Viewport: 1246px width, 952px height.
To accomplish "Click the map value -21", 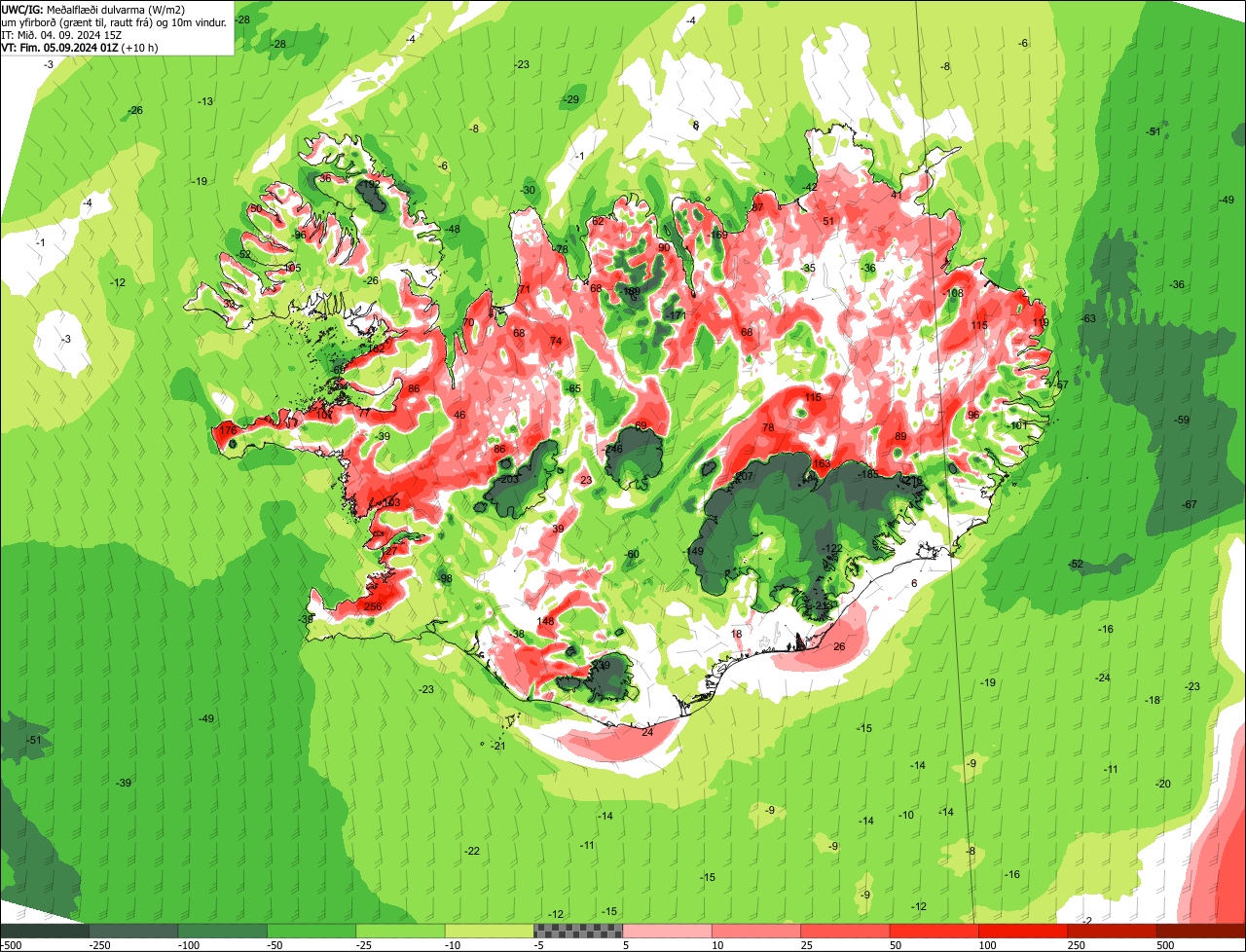I will 498,746.
